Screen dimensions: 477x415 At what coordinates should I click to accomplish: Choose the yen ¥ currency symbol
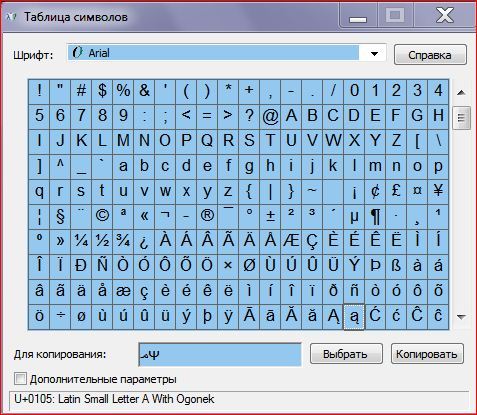[x=438, y=191]
